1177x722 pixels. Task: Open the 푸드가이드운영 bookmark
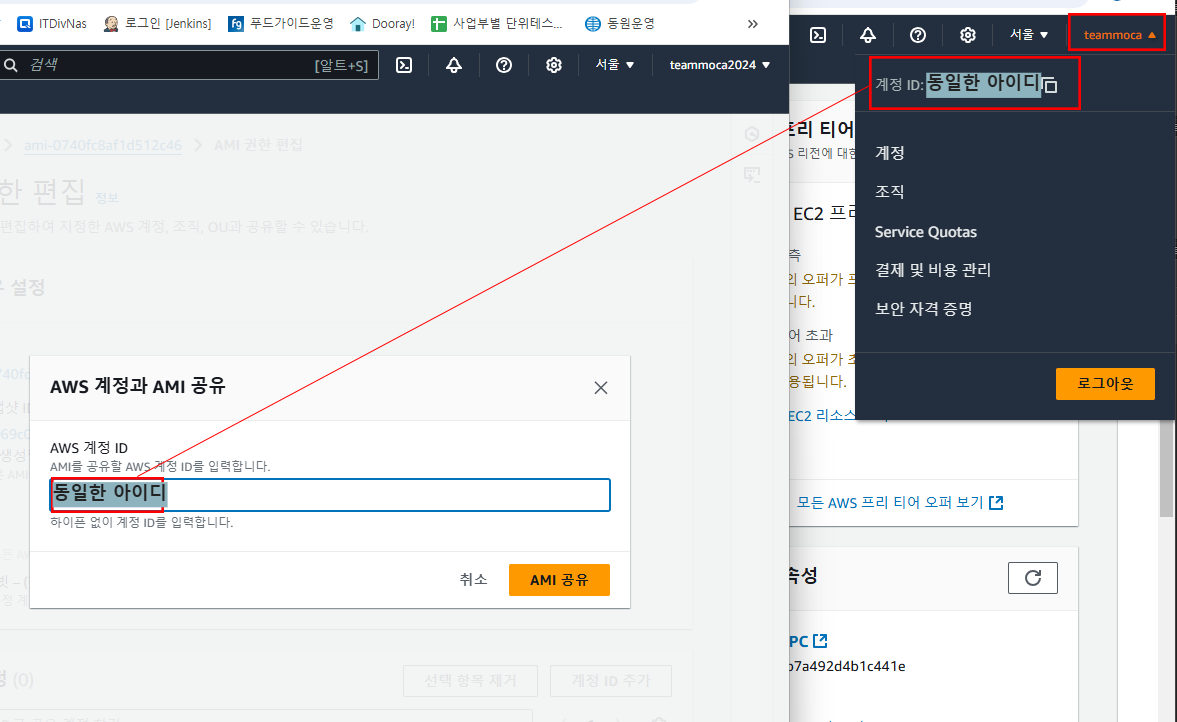pyautogui.click(x=281, y=23)
